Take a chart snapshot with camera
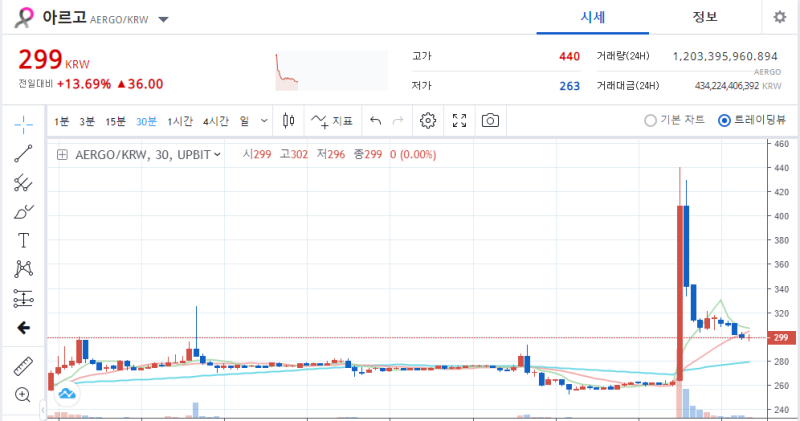The image size is (800, 421). pyautogui.click(x=490, y=121)
